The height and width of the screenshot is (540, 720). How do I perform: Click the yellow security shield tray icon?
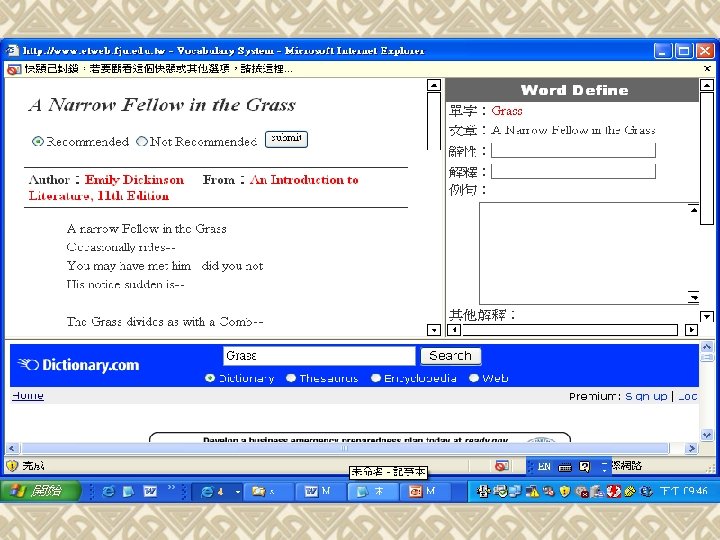click(565, 492)
